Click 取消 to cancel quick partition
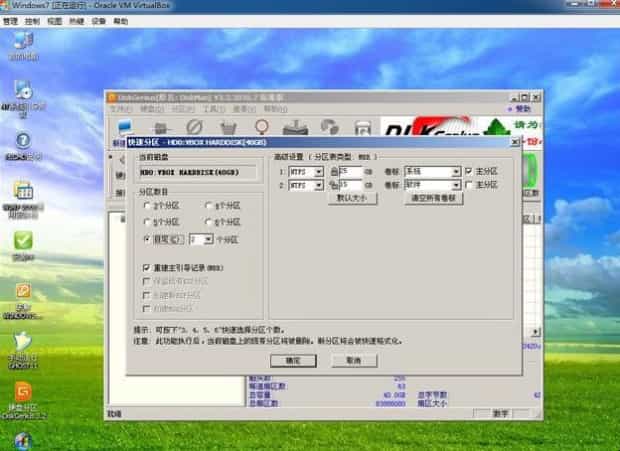This screenshot has height=451, width=620. point(354,360)
